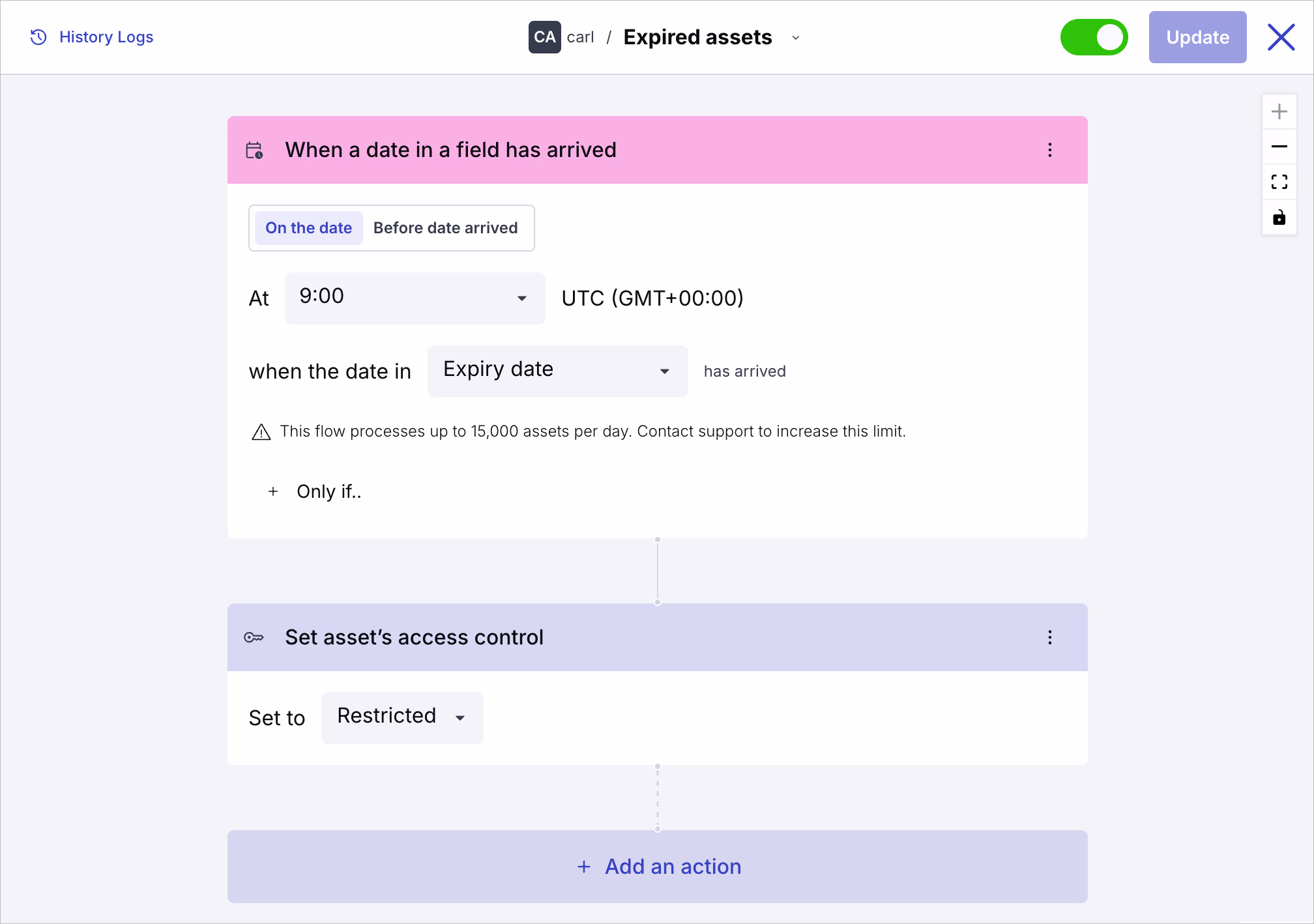The height and width of the screenshot is (924, 1314).
Task: Click the Update button
Action: [1197, 37]
